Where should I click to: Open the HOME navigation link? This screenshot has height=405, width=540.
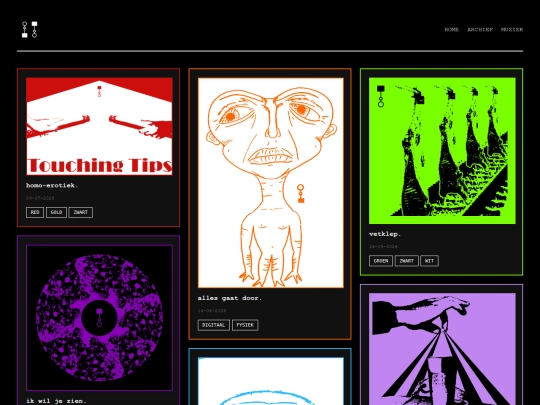pos(451,30)
